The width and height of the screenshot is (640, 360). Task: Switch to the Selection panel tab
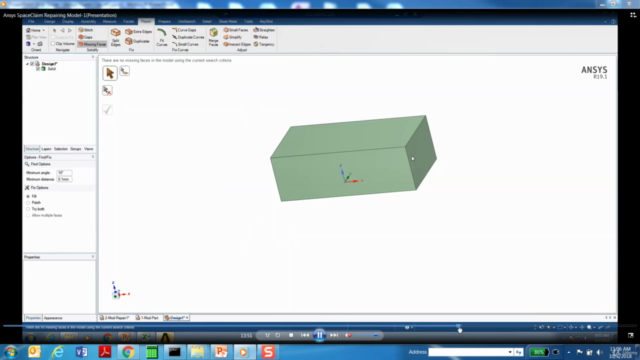tap(61, 149)
